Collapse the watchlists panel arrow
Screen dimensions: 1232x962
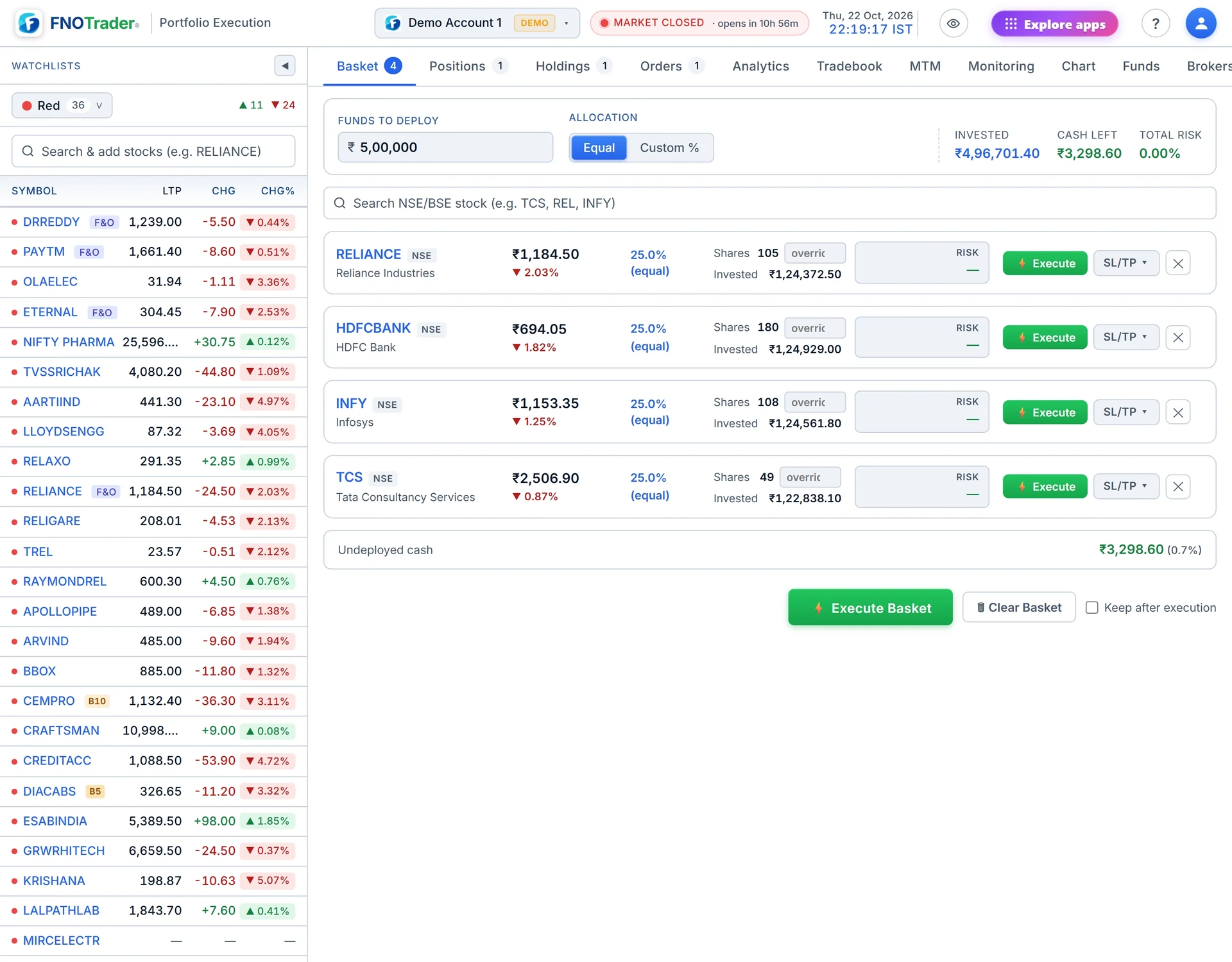285,65
